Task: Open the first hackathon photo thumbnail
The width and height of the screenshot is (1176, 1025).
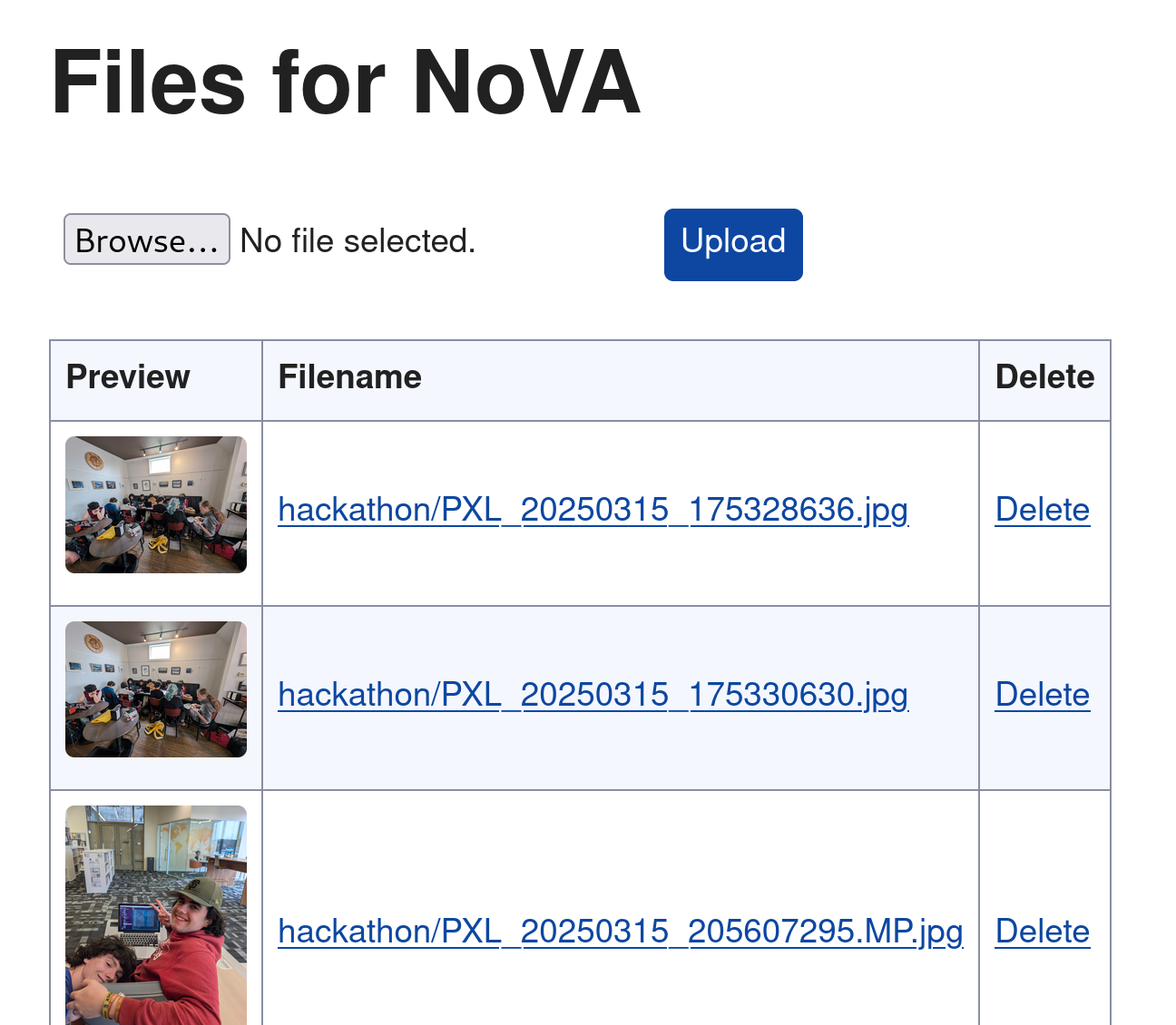Action: pyautogui.click(x=156, y=504)
